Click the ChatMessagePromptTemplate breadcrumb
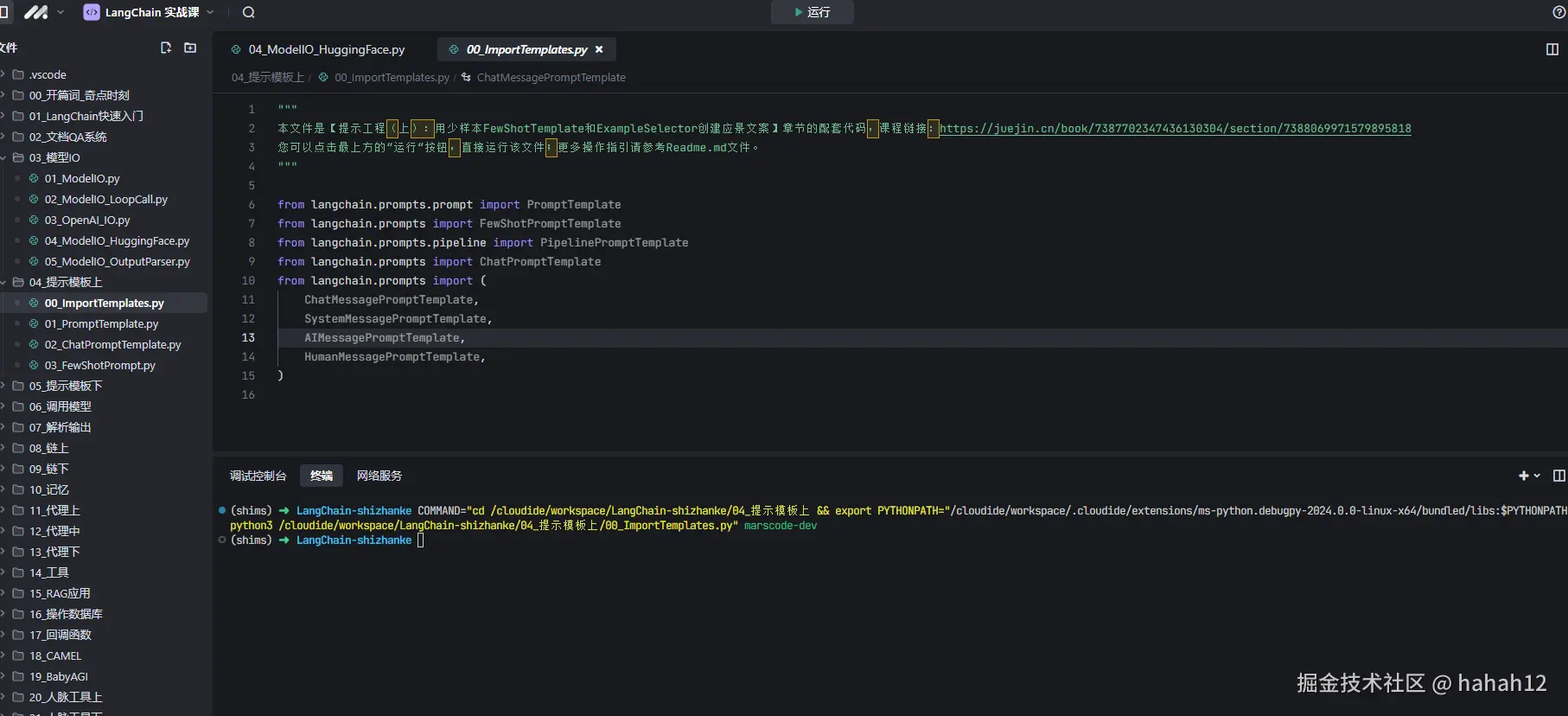 coord(551,77)
